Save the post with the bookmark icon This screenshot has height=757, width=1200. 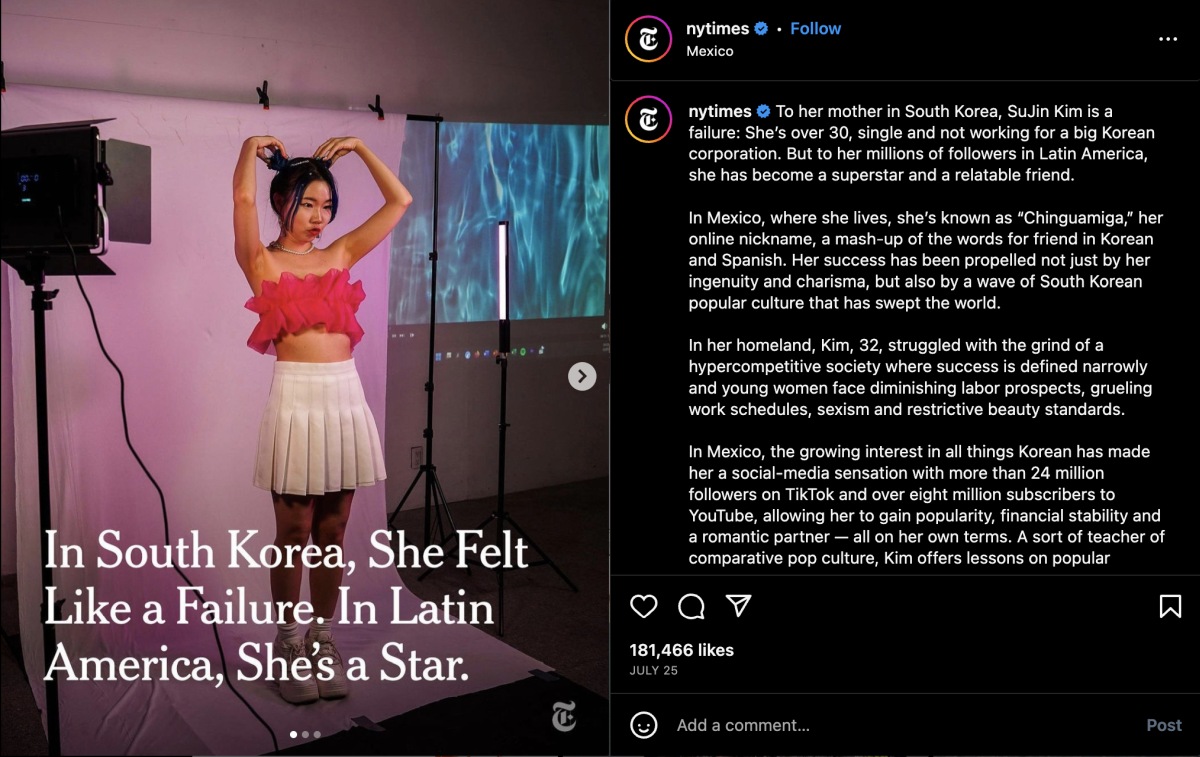click(x=1170, y=606)
